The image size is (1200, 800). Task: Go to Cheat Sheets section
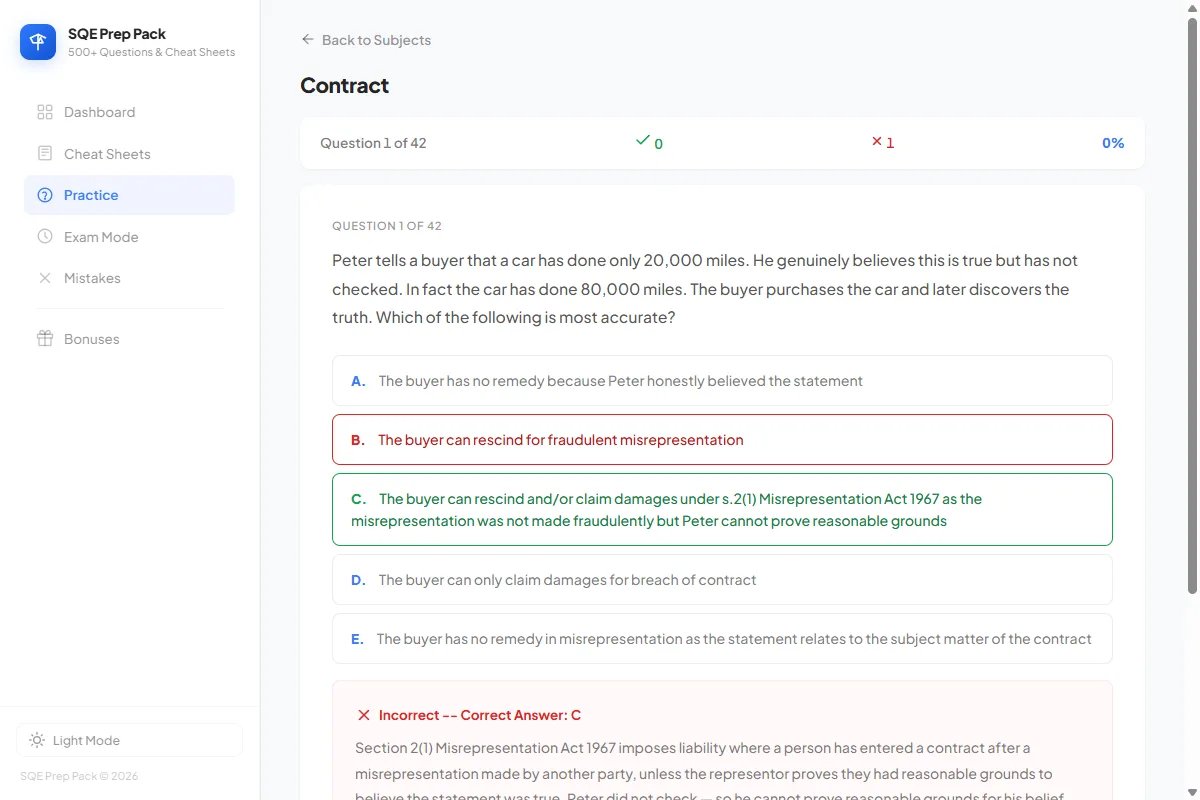point(129,154)
